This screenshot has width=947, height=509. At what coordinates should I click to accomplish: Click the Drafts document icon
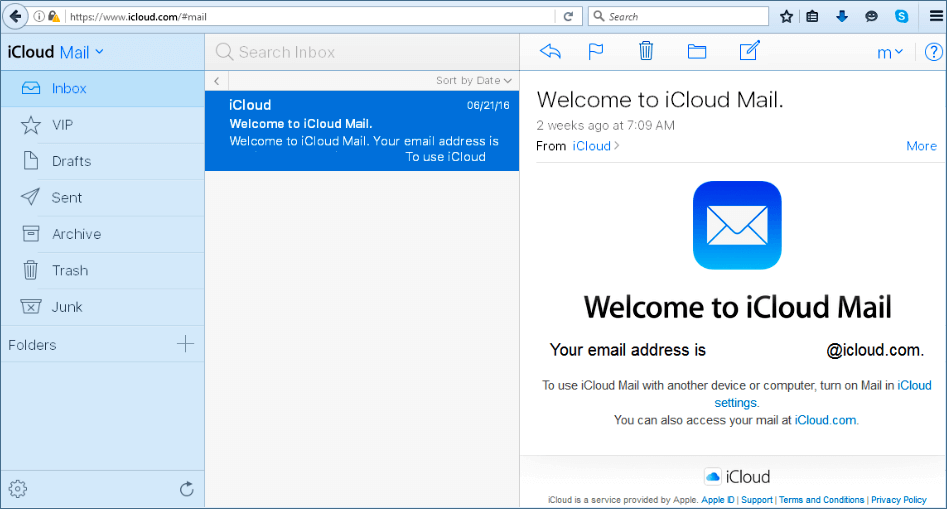tap(30, 161)
